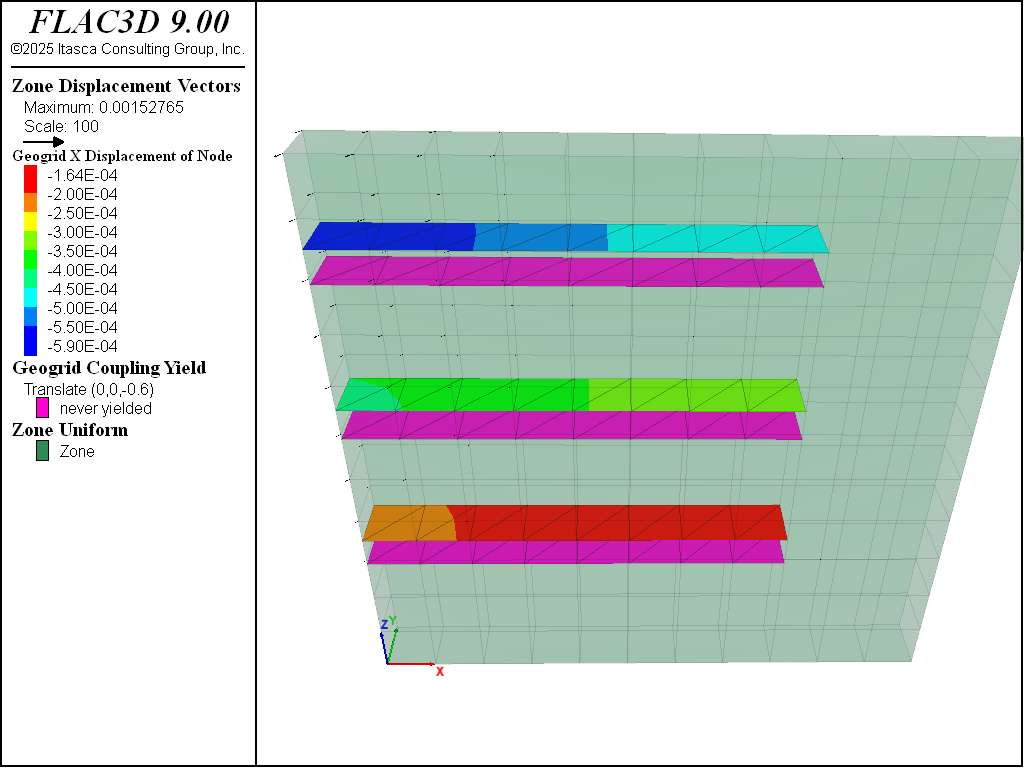The width and height of the screenshot is (1024, 768).
Task: Click the 'Zone' legend label
Action: [x=77, y=451]
